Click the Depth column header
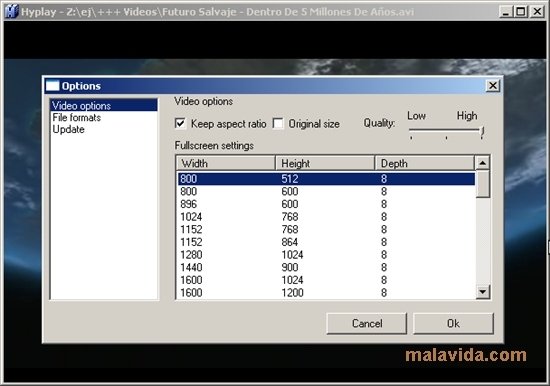 [x=425, y=163]
